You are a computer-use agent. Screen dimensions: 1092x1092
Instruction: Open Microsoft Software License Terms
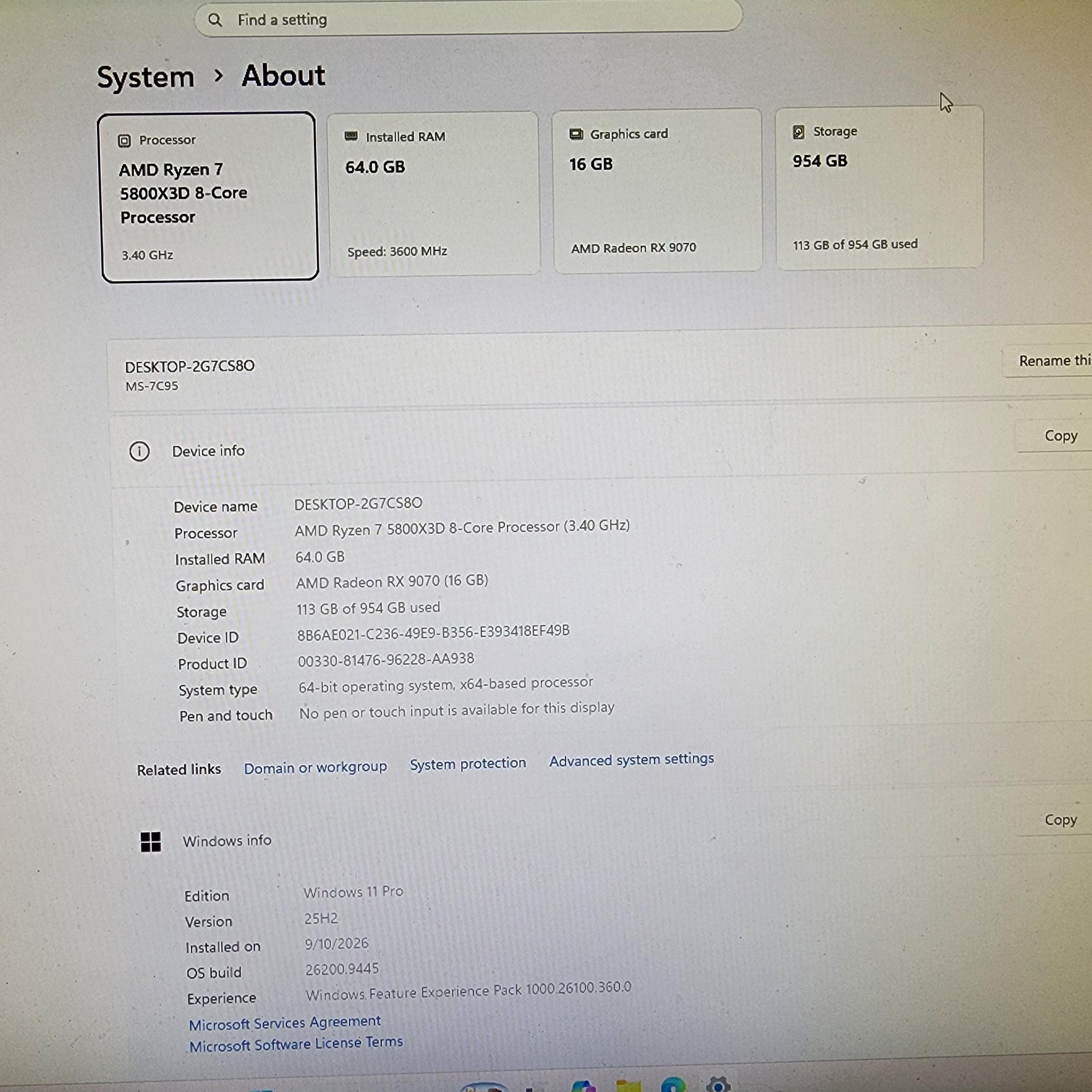pos(296,1044)
